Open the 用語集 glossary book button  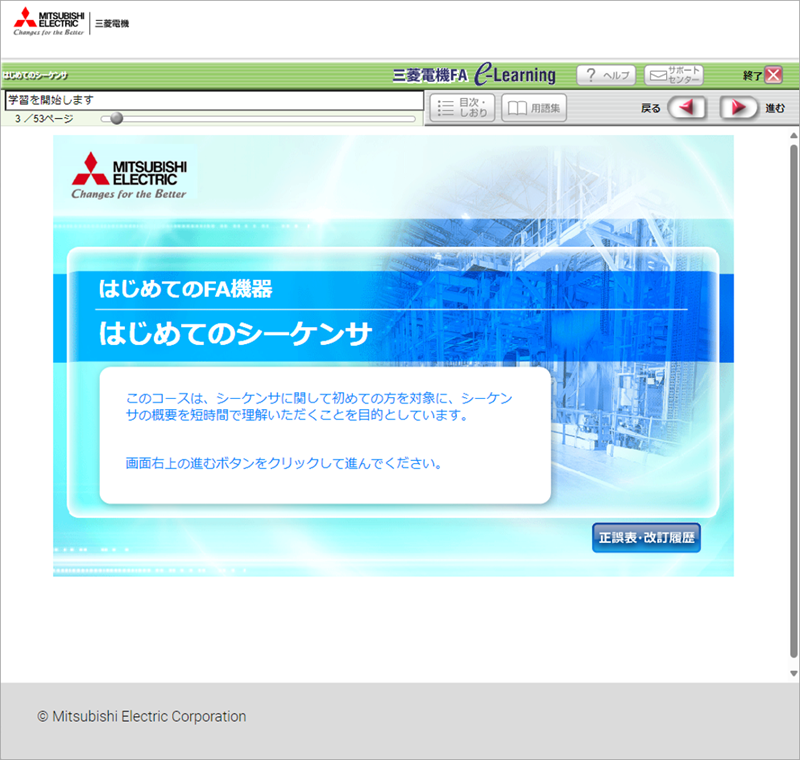tap(534, 107)
